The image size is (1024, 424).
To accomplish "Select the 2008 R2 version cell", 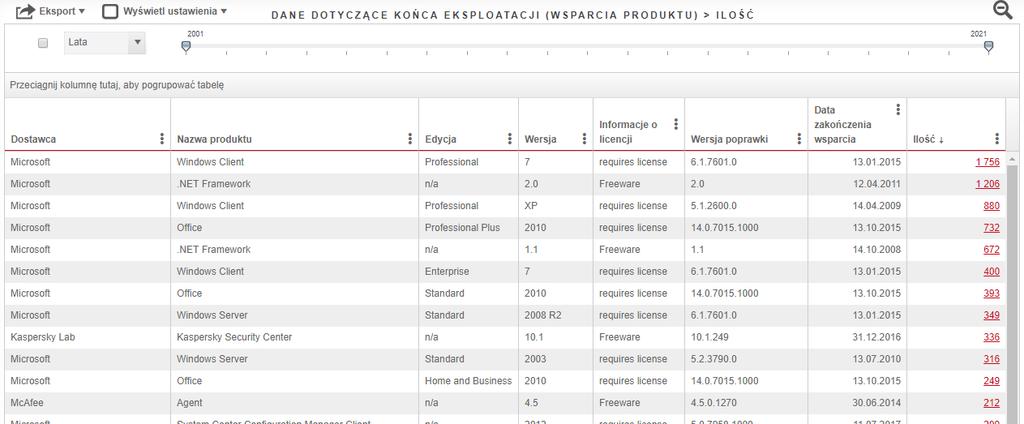I will coord(556,316).
